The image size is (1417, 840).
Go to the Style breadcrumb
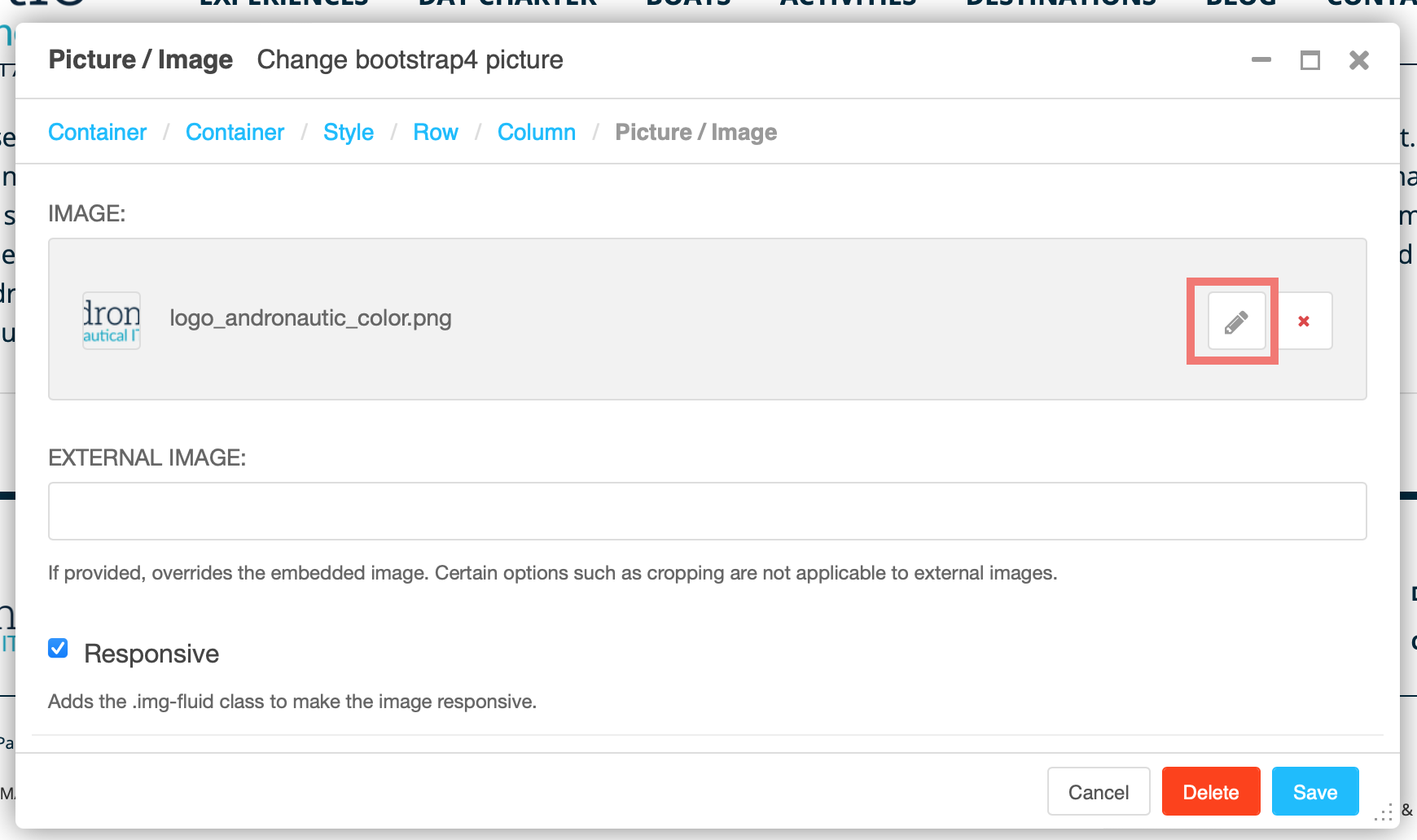tap(349, 132)
